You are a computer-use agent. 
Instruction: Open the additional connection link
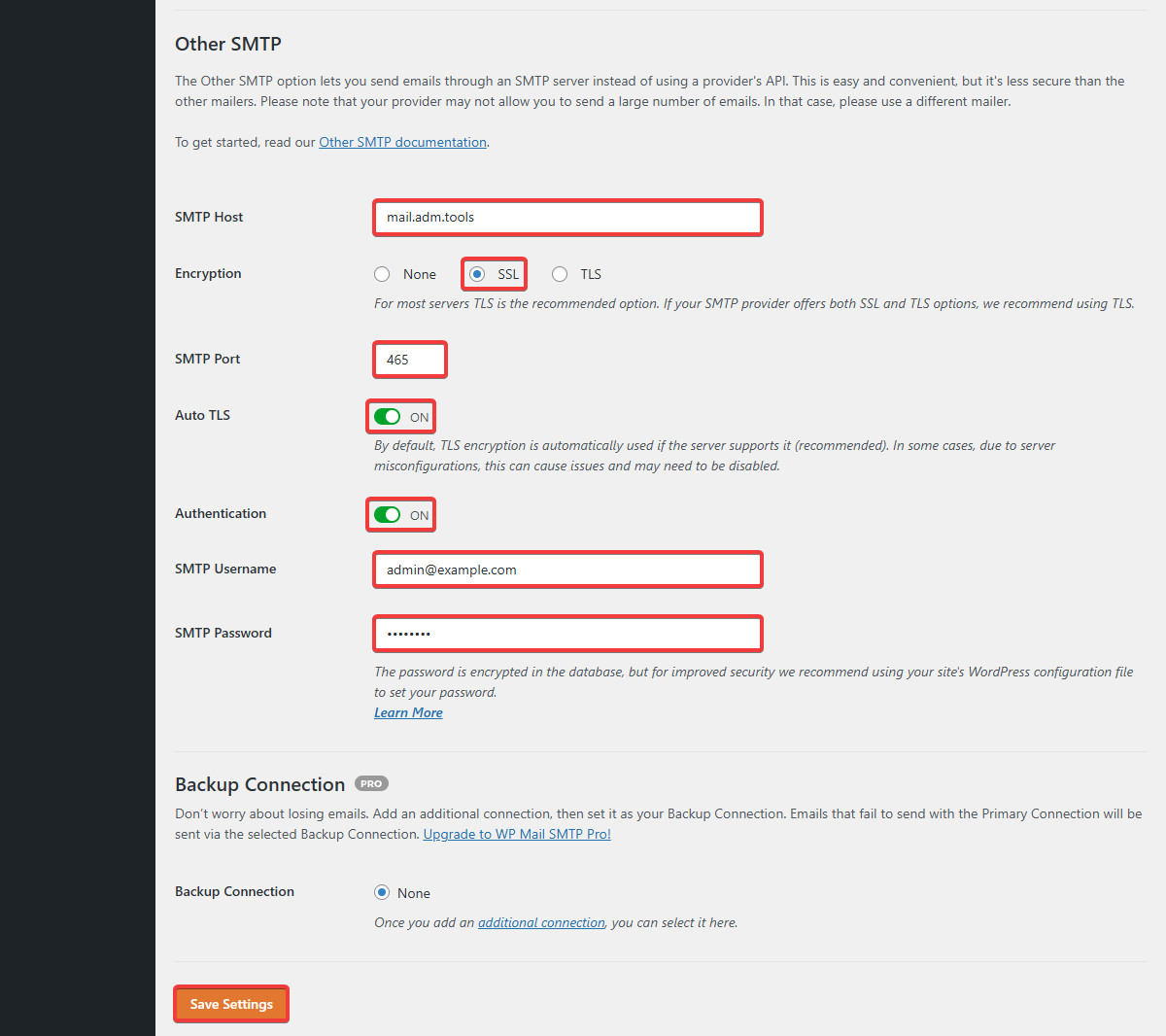[540, 922]
